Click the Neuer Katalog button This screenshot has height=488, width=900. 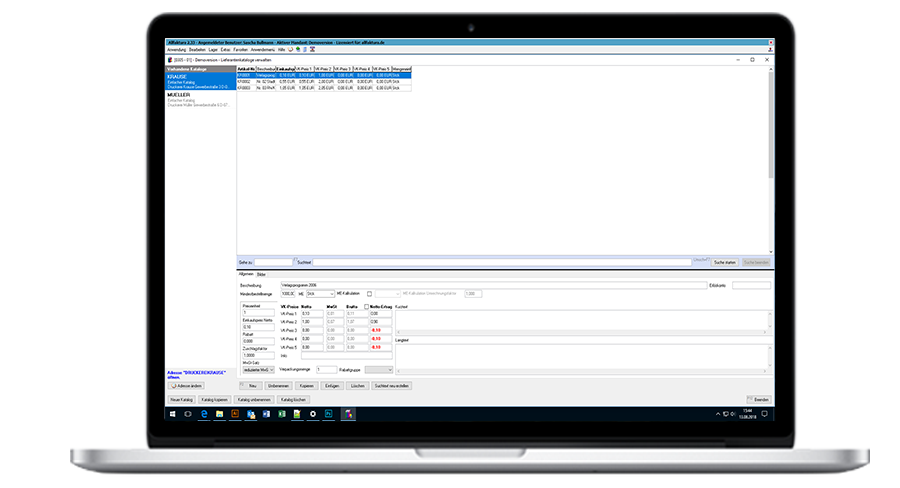(181, 398)
